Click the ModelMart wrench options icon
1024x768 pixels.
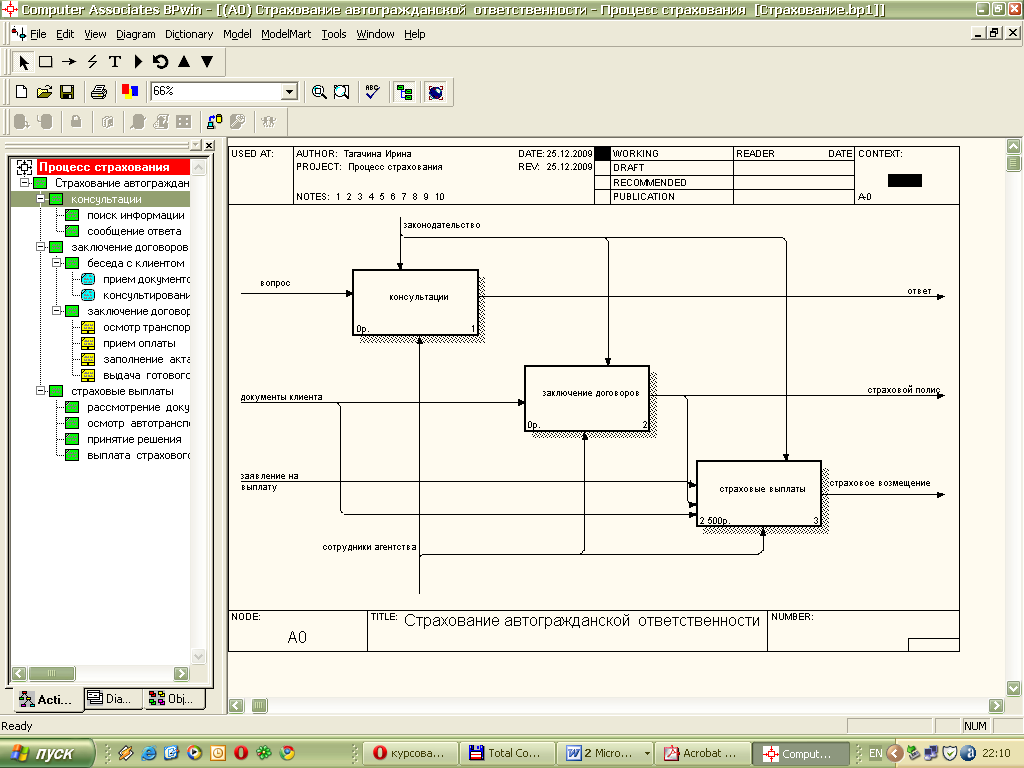click(x=237, y=121)
